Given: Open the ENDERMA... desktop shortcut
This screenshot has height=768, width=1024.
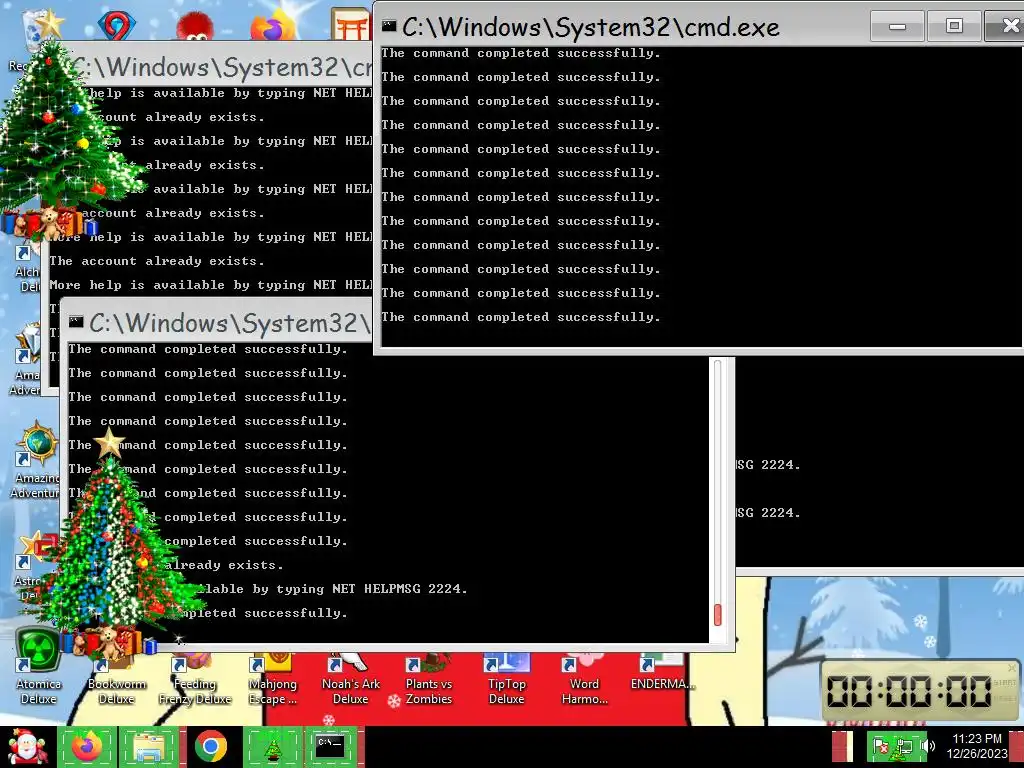Looking at the screenshot, I should 662,673.
